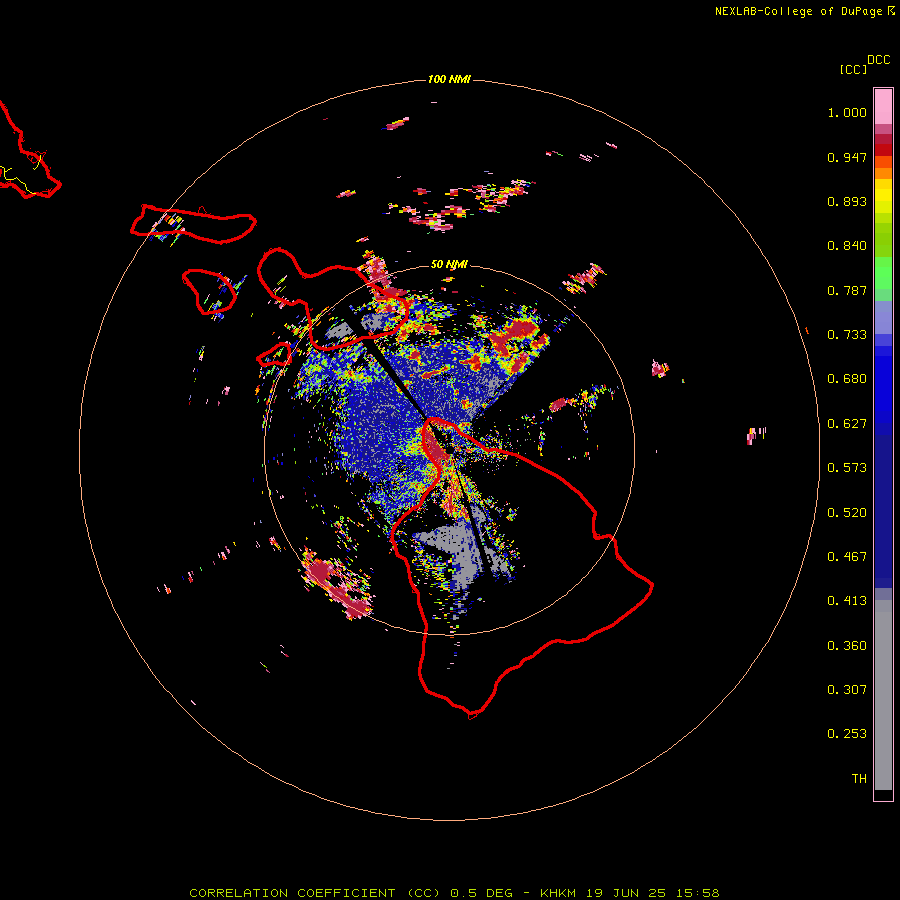This screenshot has height=900, width=900.
Task: Select the 0.627 legend value
Action: [847, 424]
